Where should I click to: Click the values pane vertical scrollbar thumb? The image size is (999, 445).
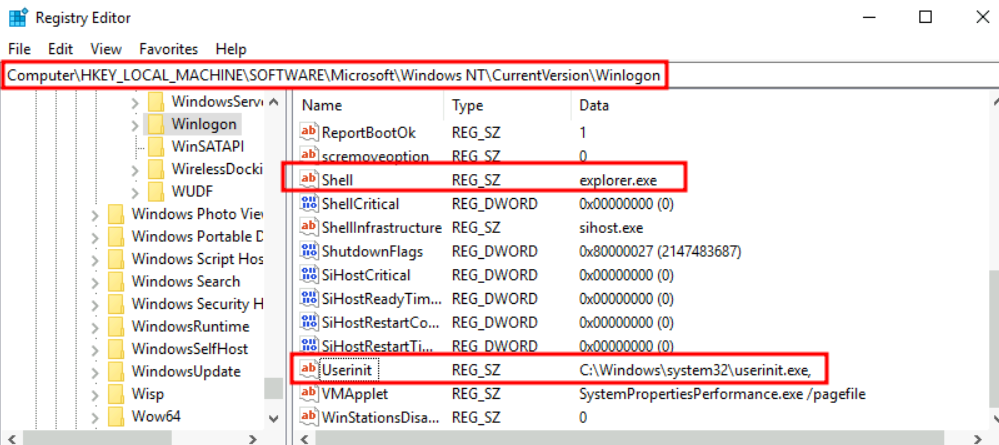click(993, 339)
